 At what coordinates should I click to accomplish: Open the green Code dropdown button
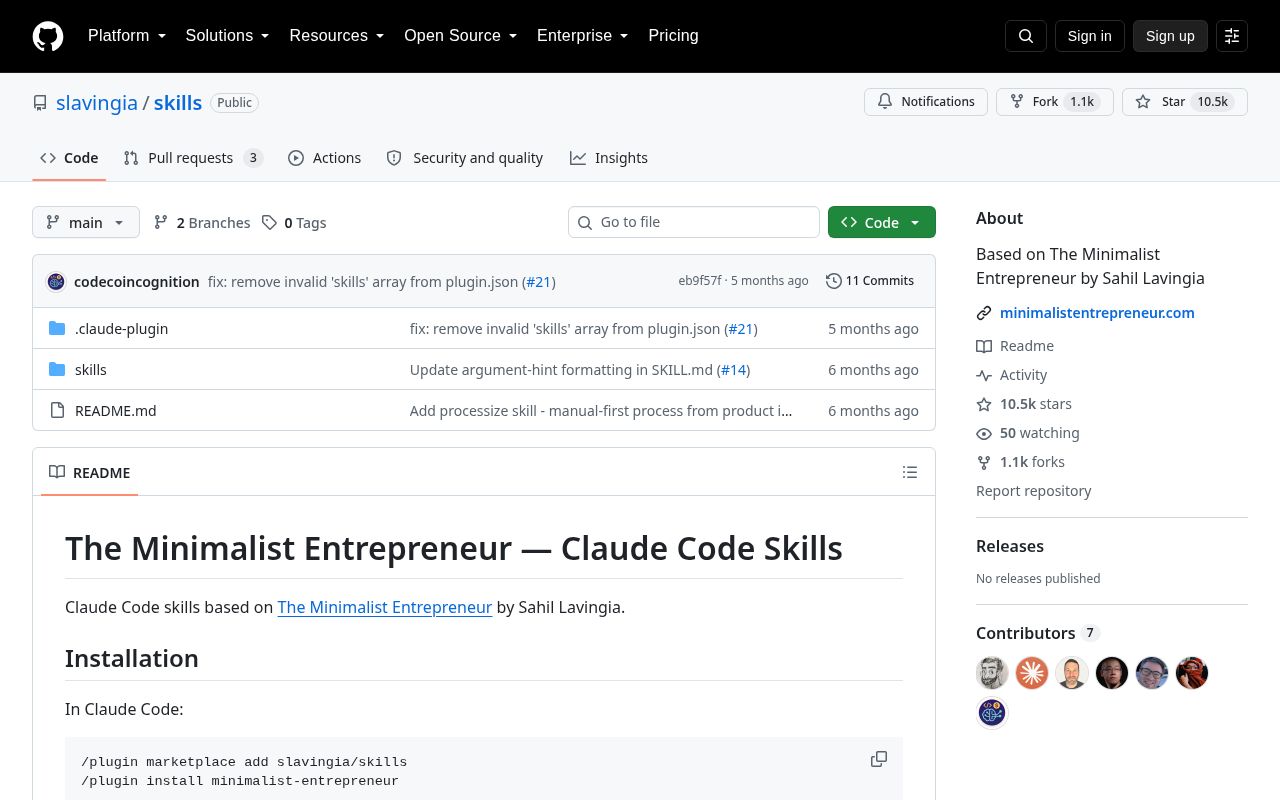point(882,222)
